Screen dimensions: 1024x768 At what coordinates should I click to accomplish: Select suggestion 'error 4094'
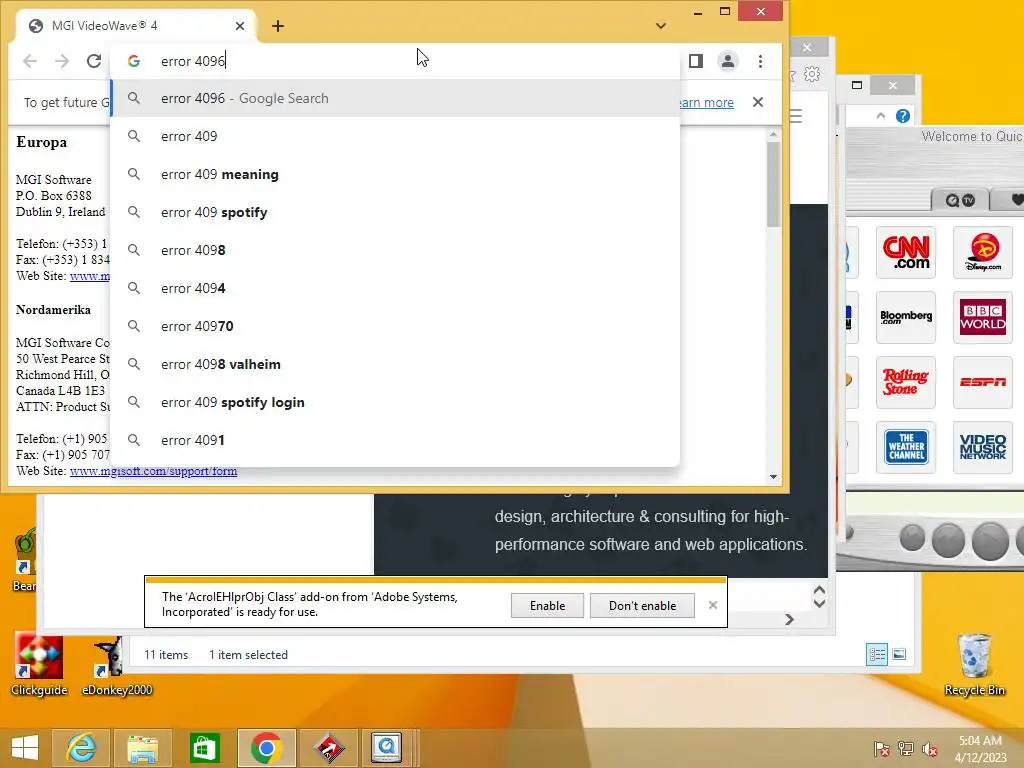pos(395,288)
